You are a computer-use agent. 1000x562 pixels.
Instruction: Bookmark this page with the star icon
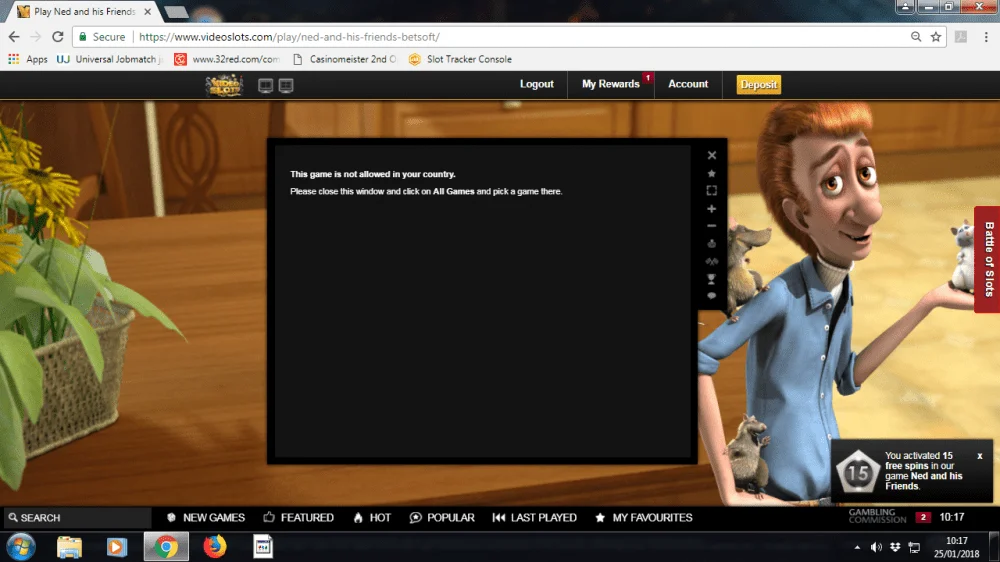(x=936, y=36)
